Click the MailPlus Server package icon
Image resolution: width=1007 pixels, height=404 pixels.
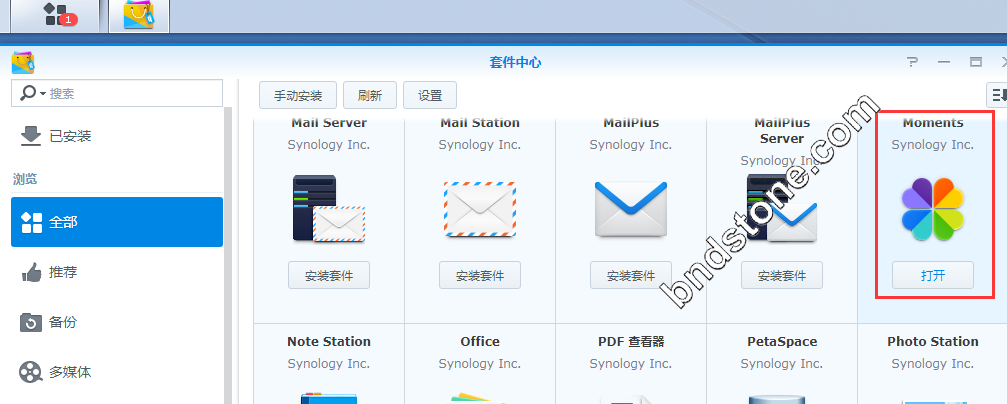pos(782,208)
